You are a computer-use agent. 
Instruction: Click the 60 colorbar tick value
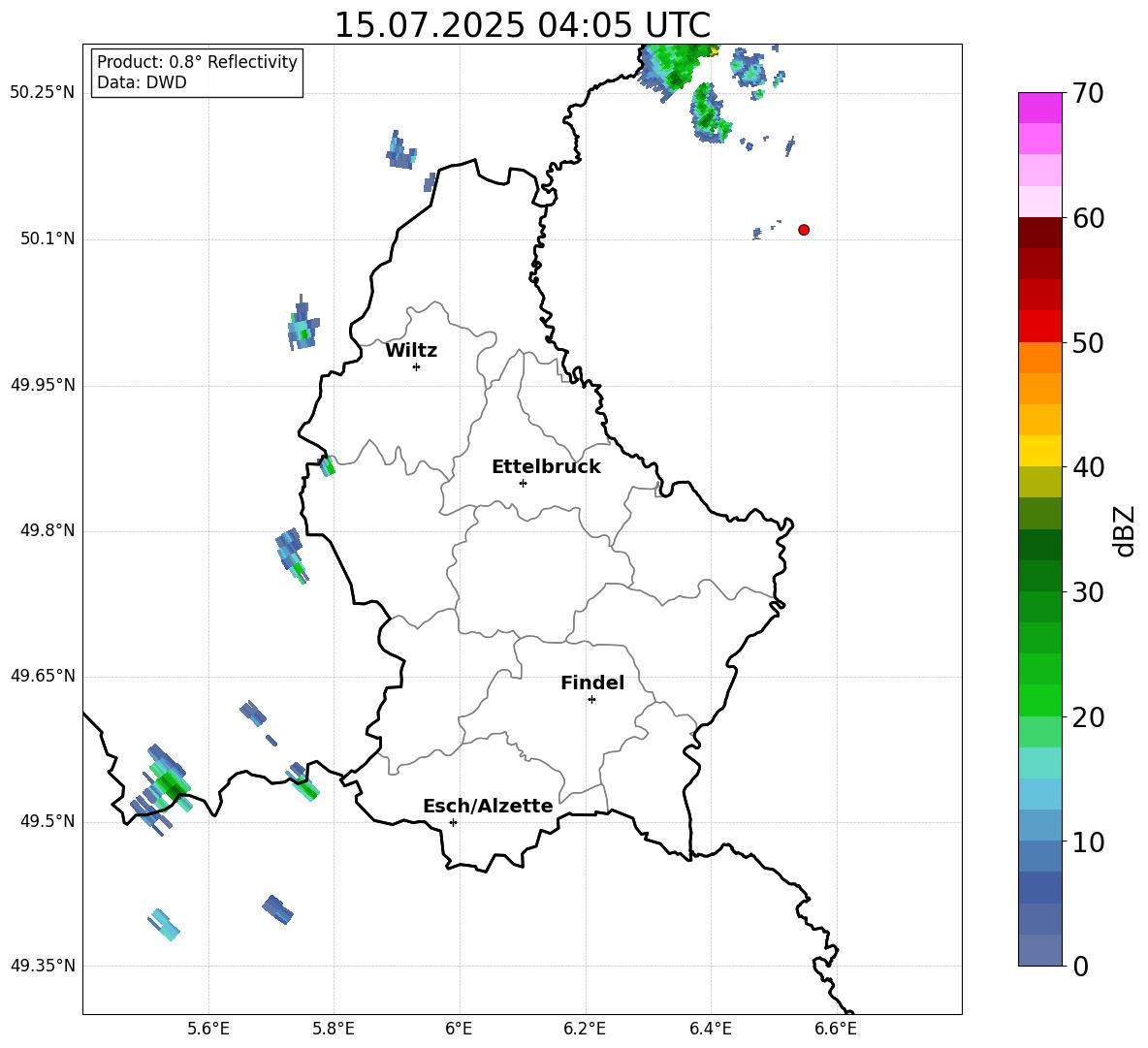(x=1088, y=218)
